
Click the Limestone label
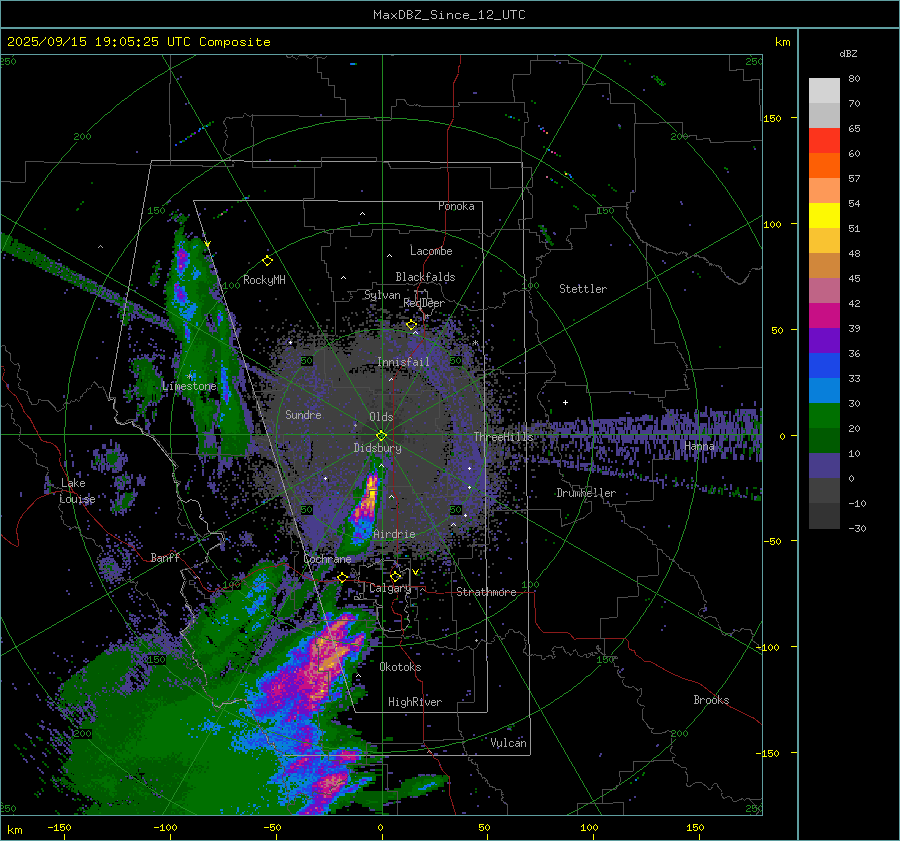189,386
